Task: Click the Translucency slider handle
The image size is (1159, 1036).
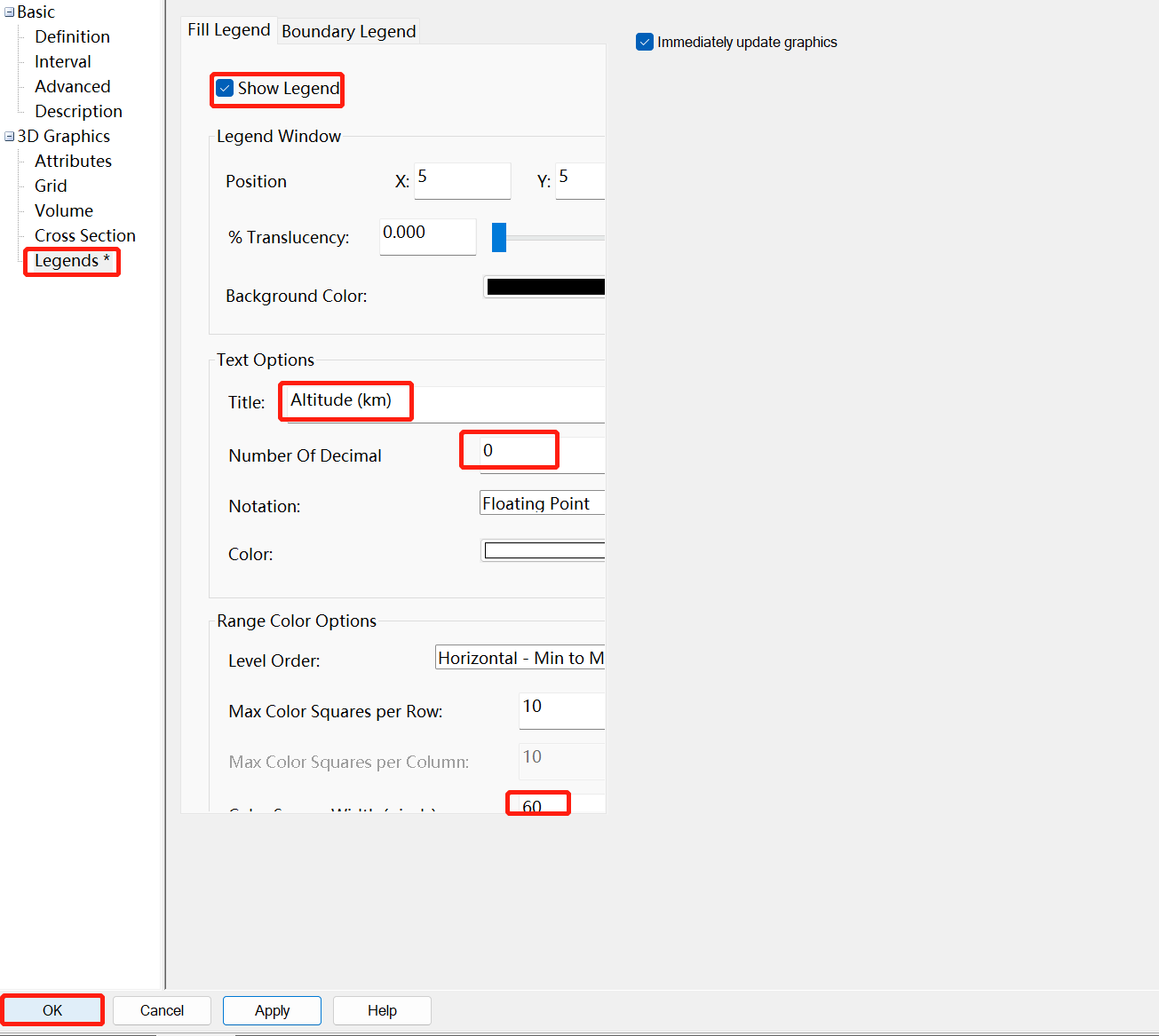Action: point(499,237)
